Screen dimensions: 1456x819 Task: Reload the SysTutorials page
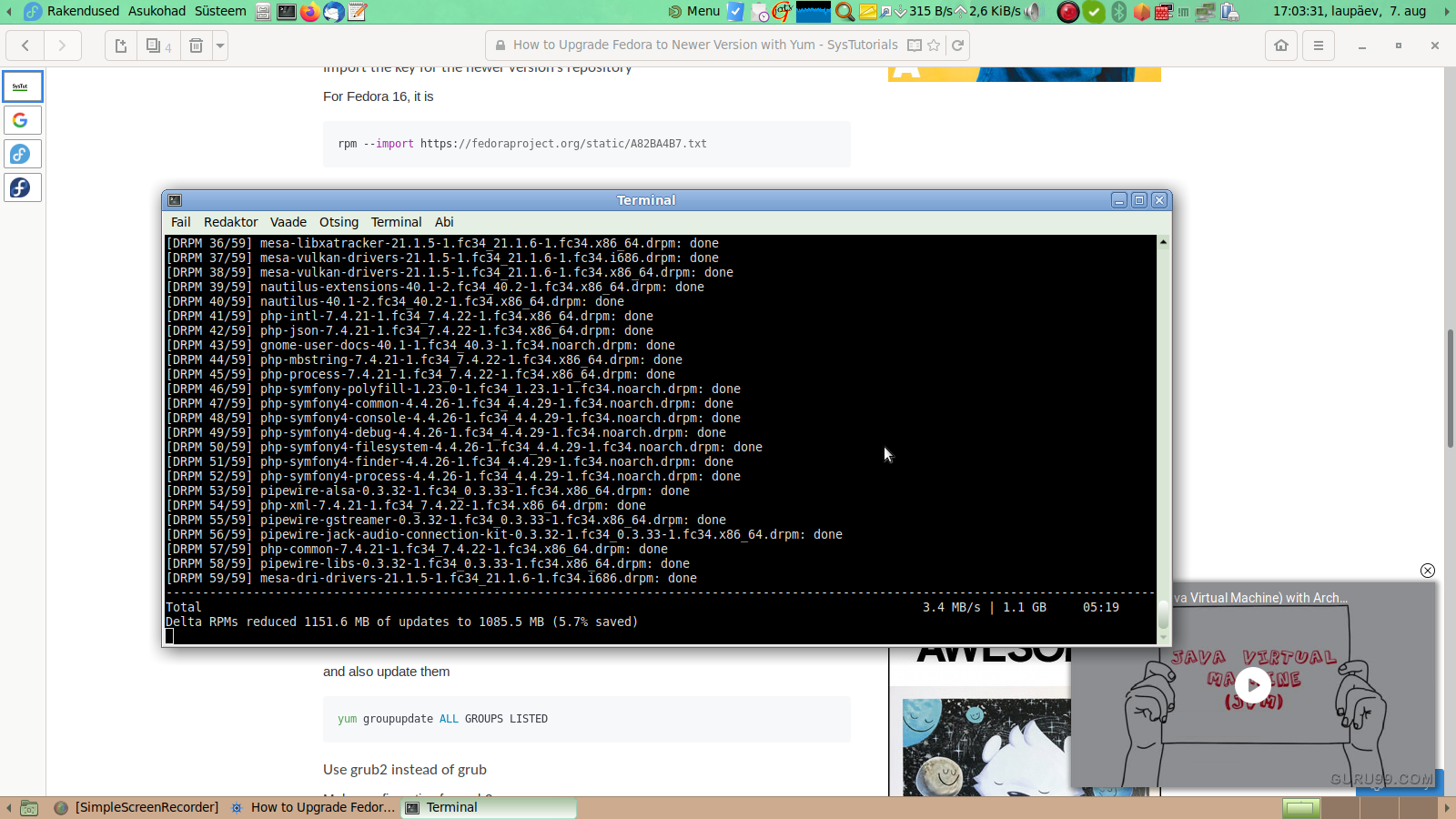point(957,45)
